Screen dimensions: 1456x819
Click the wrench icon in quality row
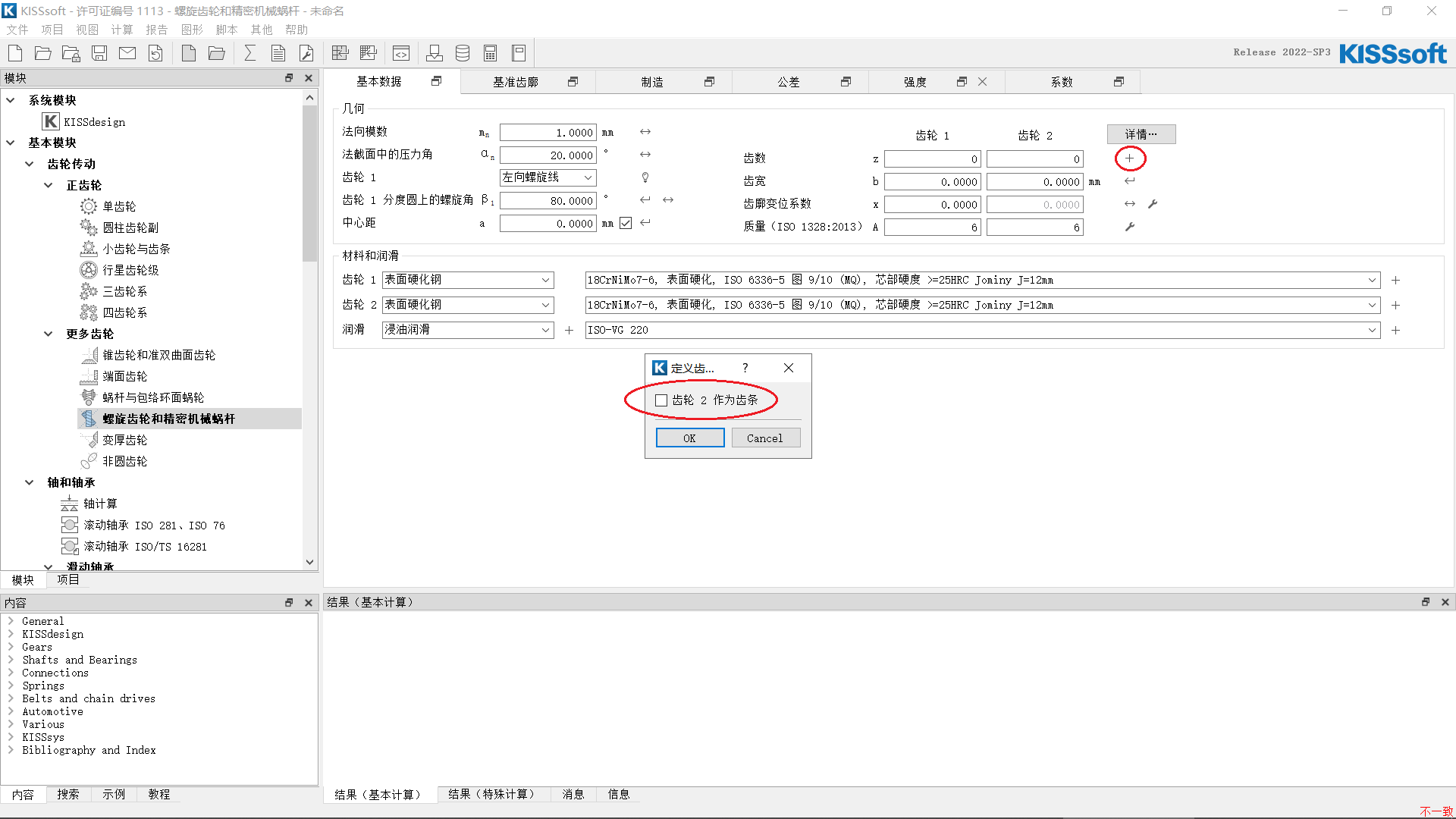[x=1130, y=227]
